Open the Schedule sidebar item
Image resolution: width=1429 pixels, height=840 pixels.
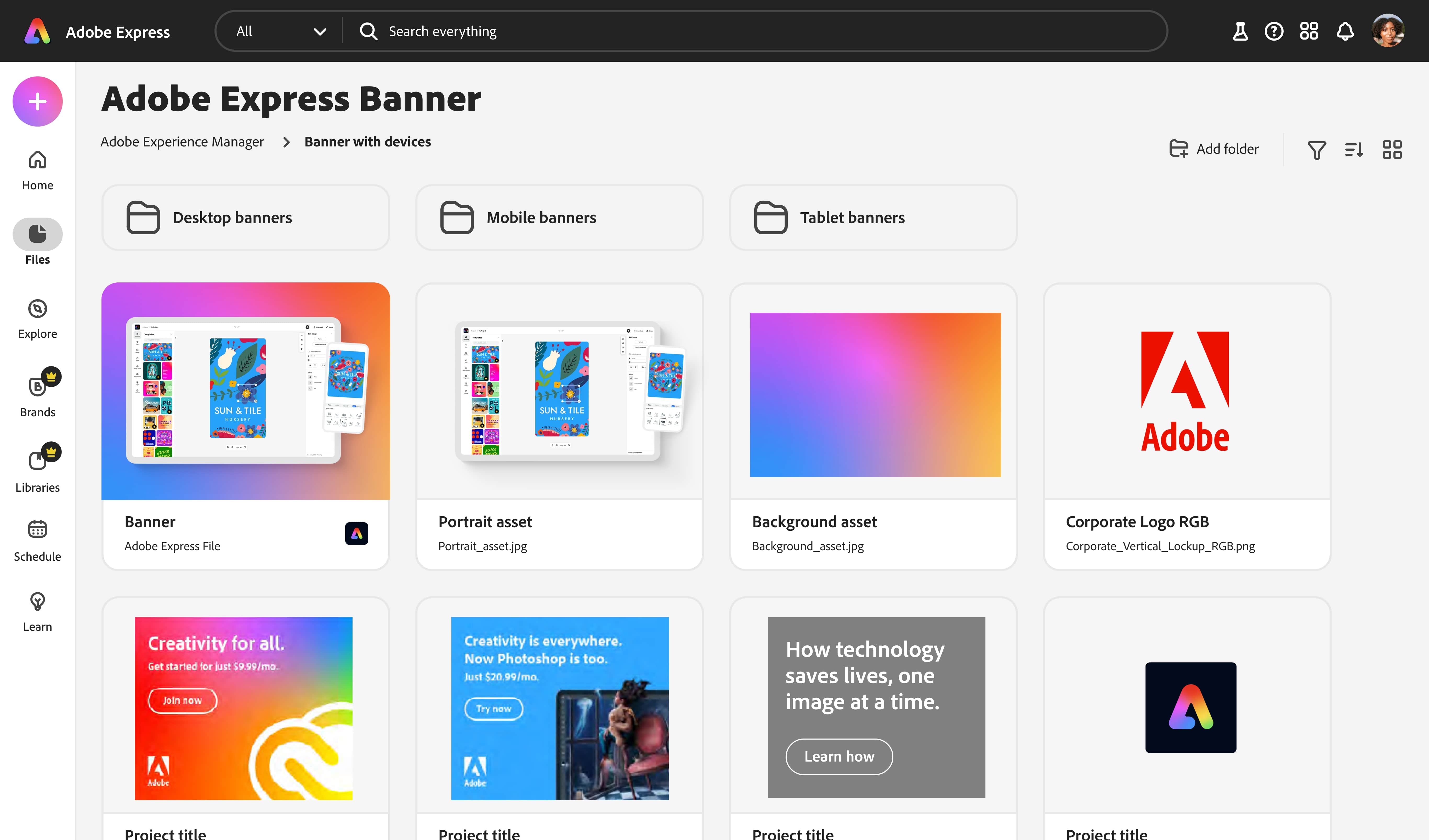click(x=37, y=541)
